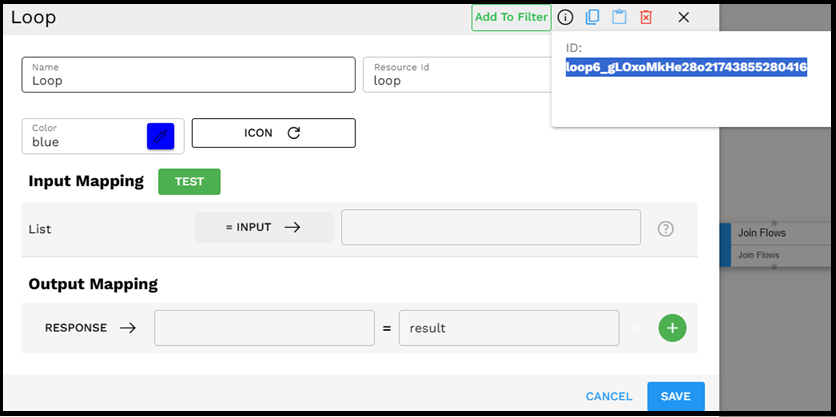Screen dimensions: 836x417
Task: Click the copy icon in the header
Action: [593, 17]
